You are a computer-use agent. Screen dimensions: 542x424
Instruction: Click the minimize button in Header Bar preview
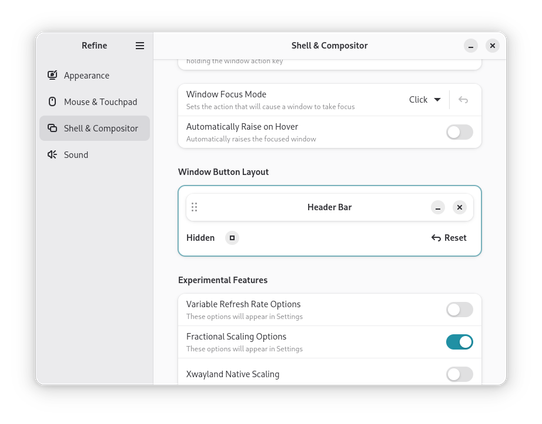pos(438,207)
